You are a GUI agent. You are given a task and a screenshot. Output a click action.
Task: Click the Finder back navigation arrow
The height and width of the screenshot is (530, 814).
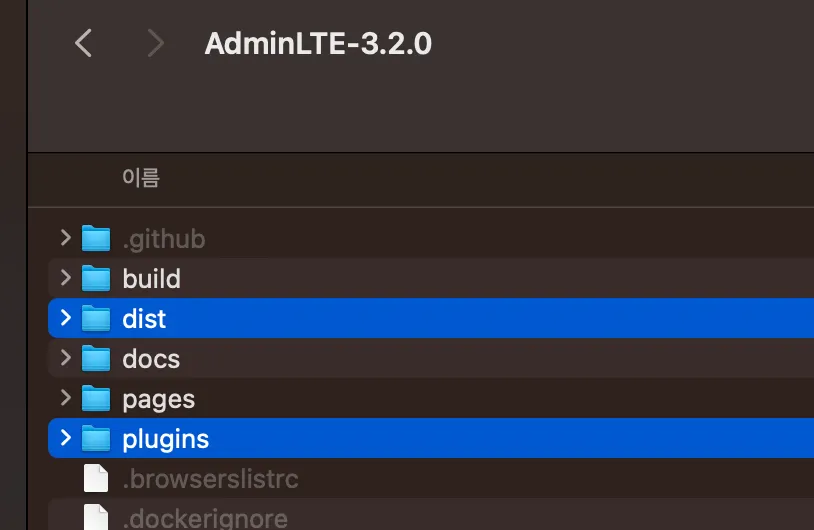click(x=84, y=43)
